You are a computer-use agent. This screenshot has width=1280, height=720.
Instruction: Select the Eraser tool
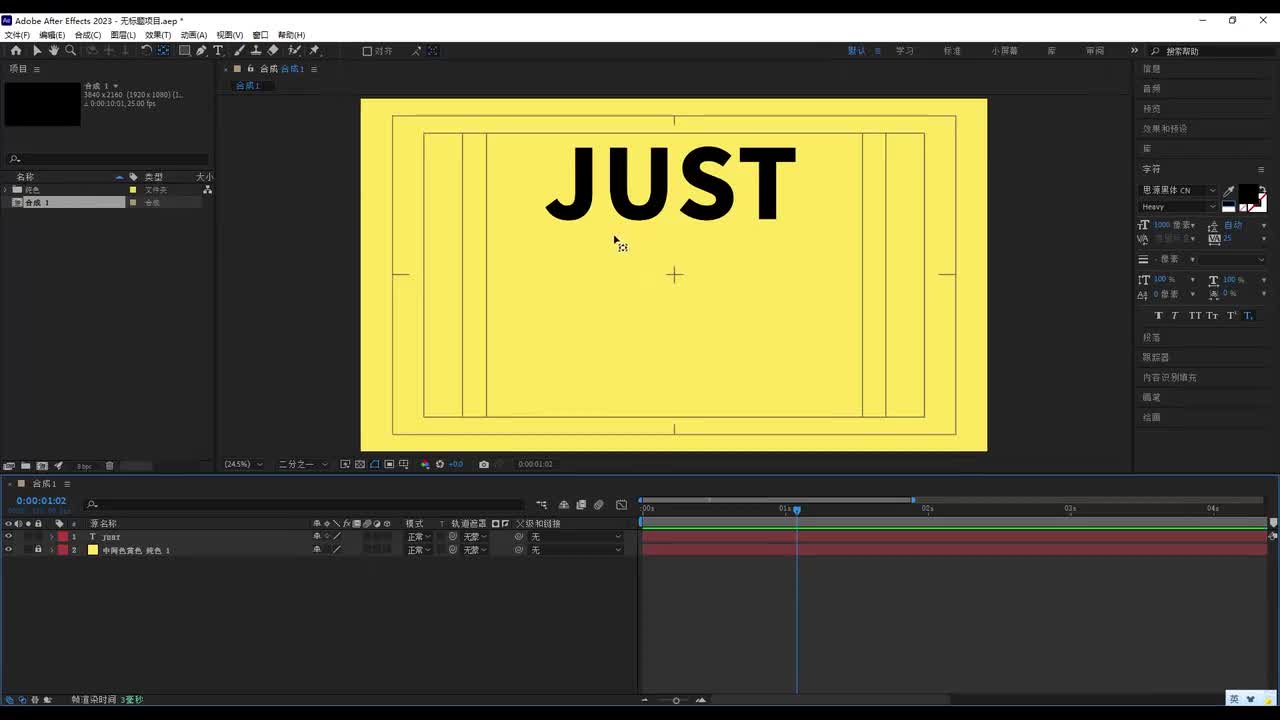click(273, 50)
